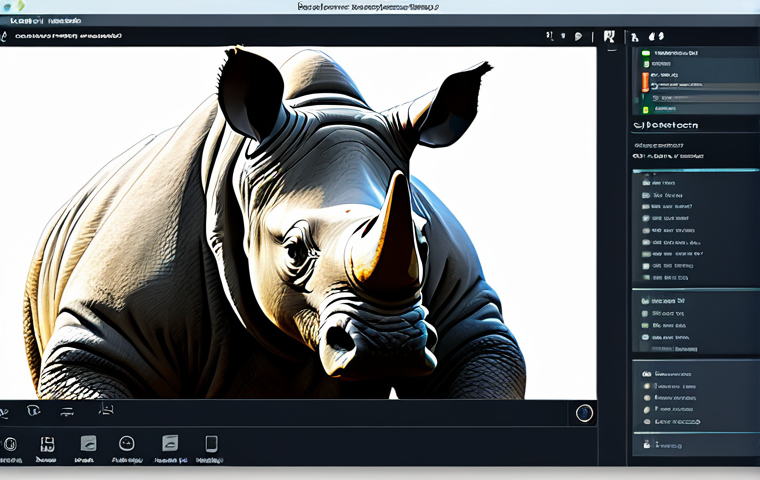Image resolution: width=760 pixels, height=480 pixels.
Task: Open the first menu in the menu bar
Action: pos(26,21)
